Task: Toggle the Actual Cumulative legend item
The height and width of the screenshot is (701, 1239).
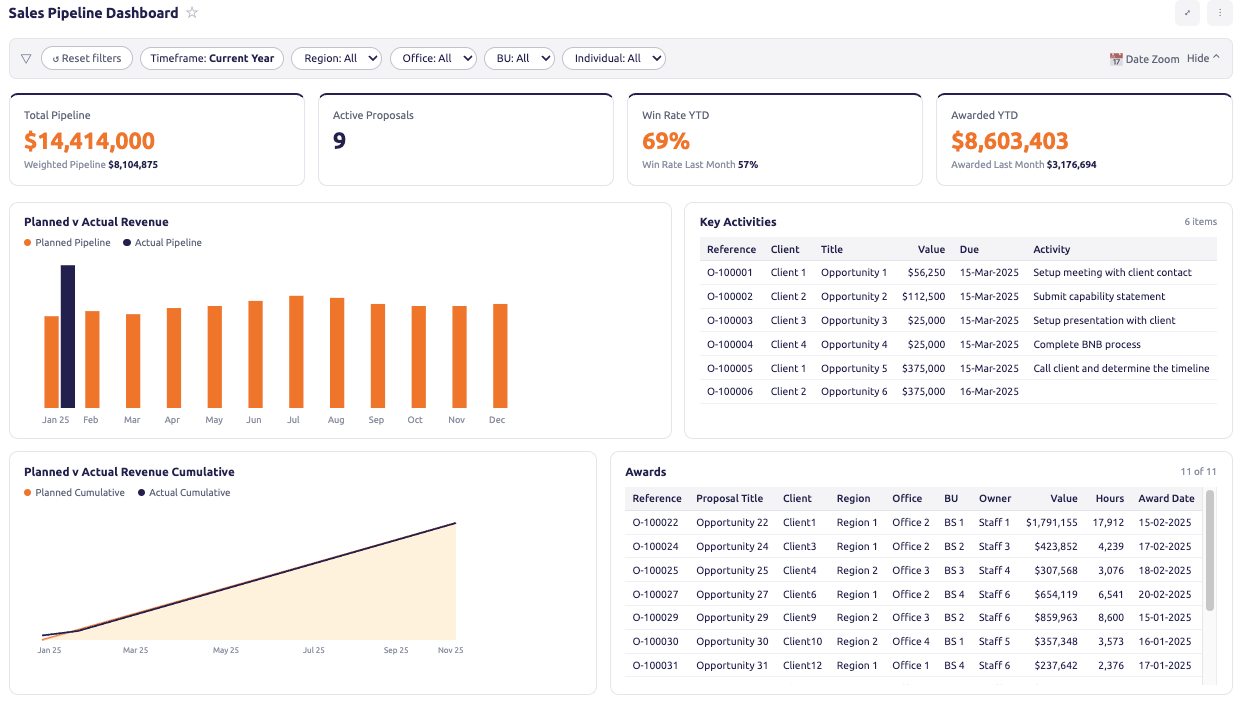Action: 184,492
